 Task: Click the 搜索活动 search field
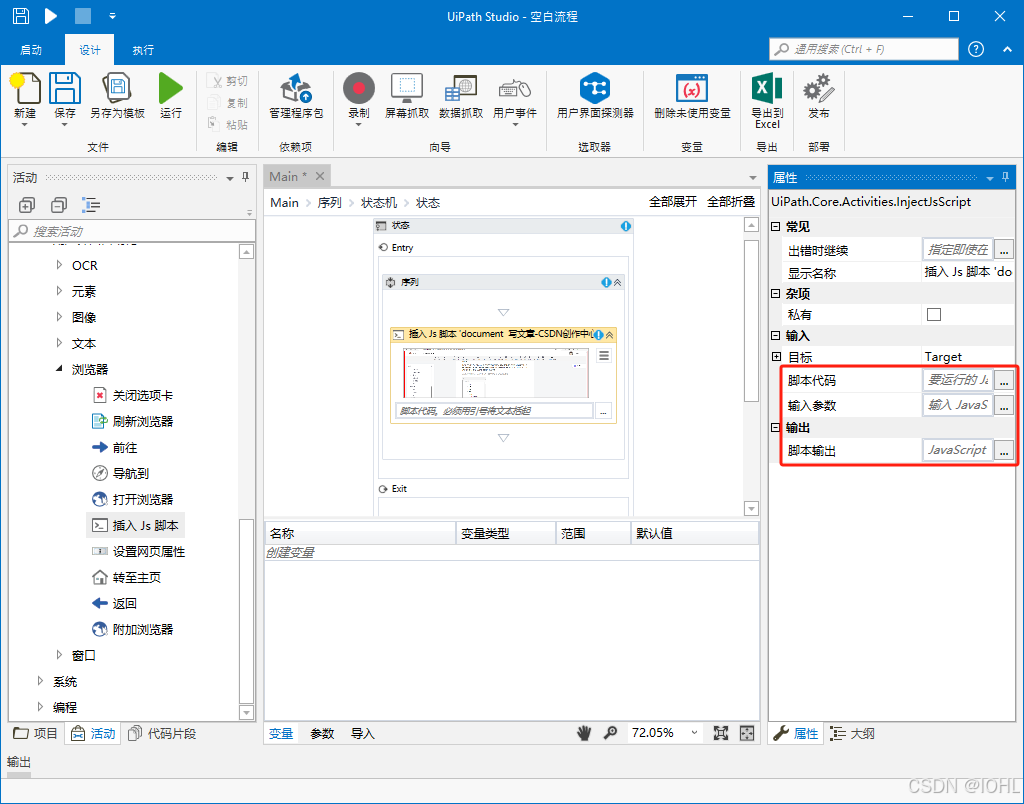click(132, 231)
